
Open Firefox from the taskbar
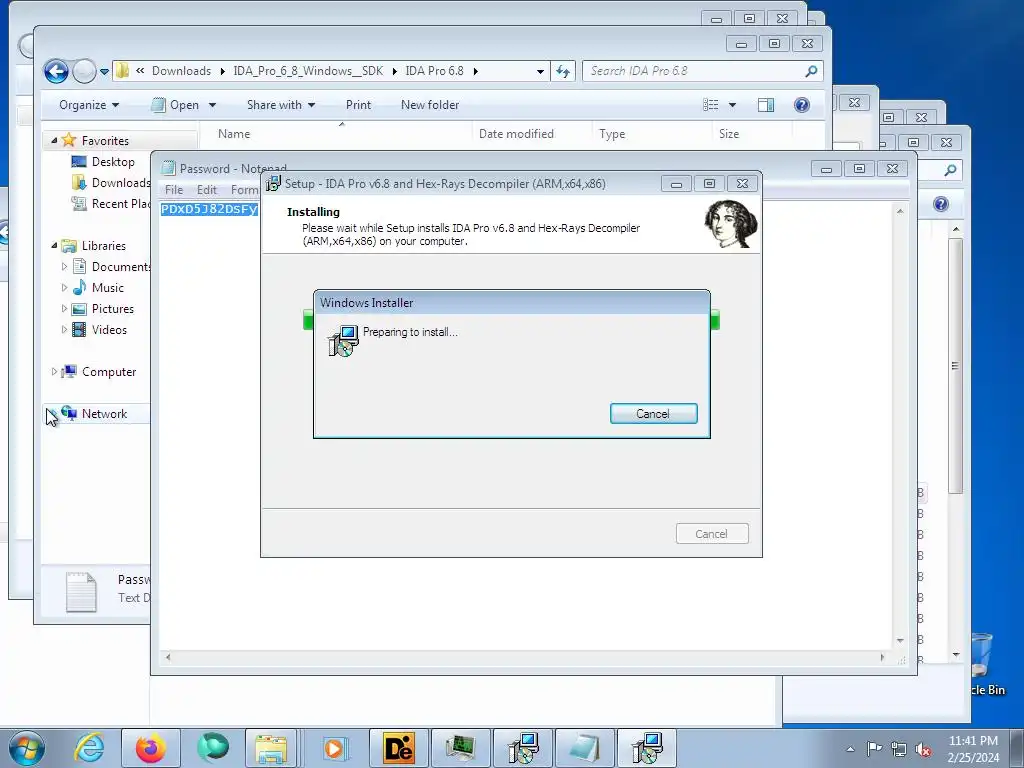click(151, 748)
